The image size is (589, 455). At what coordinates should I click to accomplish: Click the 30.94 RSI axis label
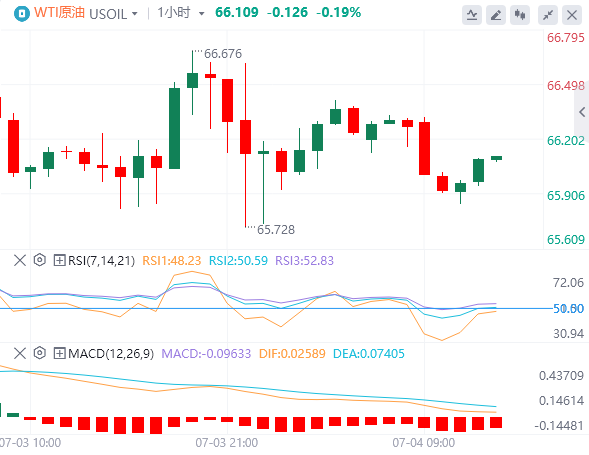click(568, 334)
